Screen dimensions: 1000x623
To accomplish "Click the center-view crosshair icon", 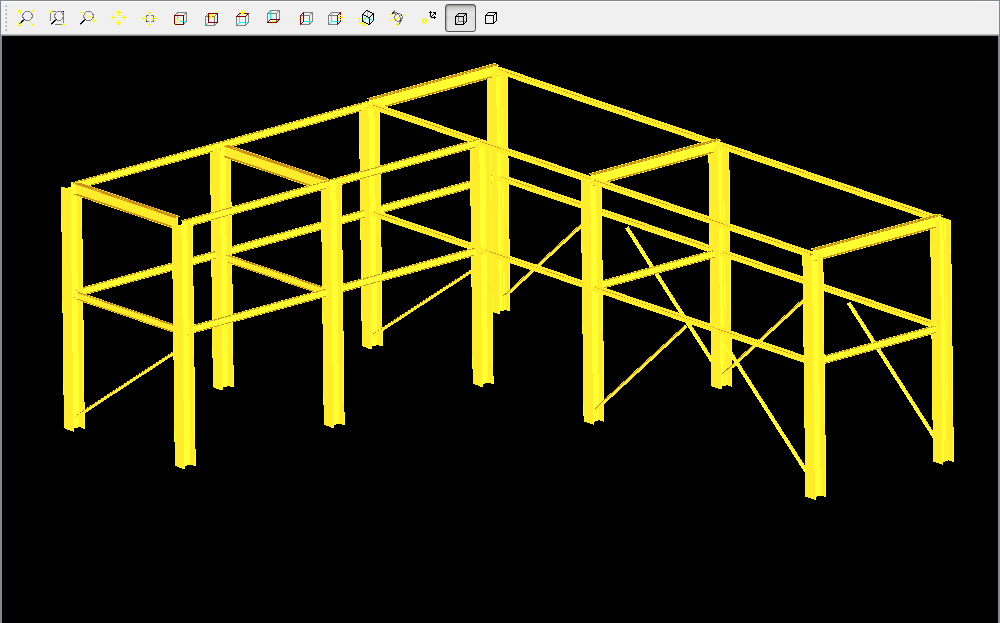I will [x=149, y=18].
